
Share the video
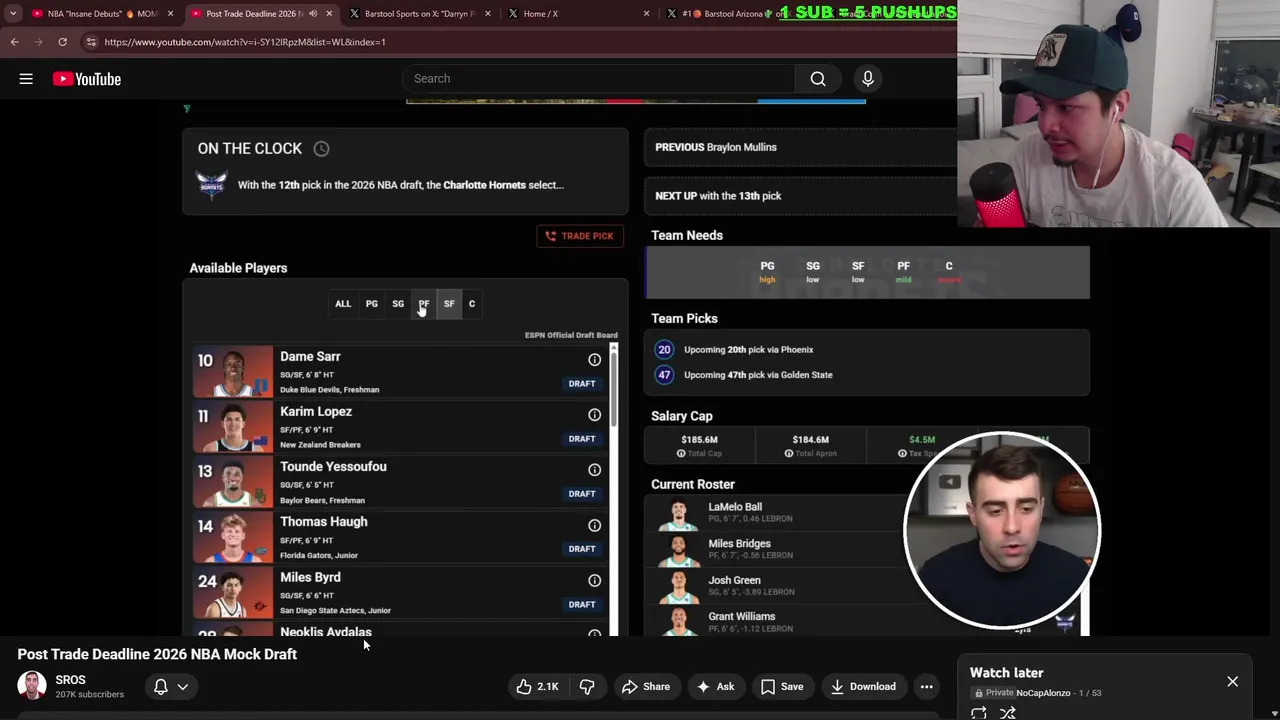(645, 687)
